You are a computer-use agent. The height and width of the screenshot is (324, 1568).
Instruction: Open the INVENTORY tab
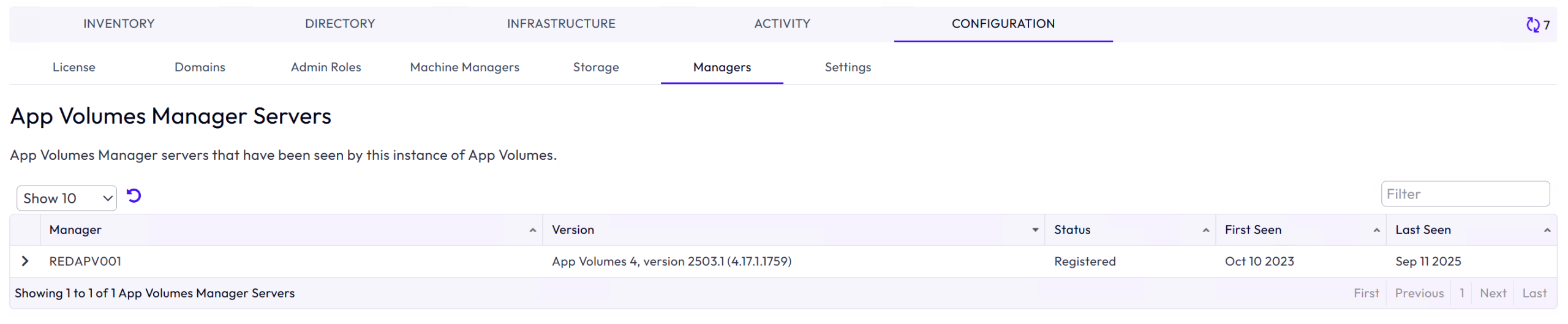pos(119,24)
